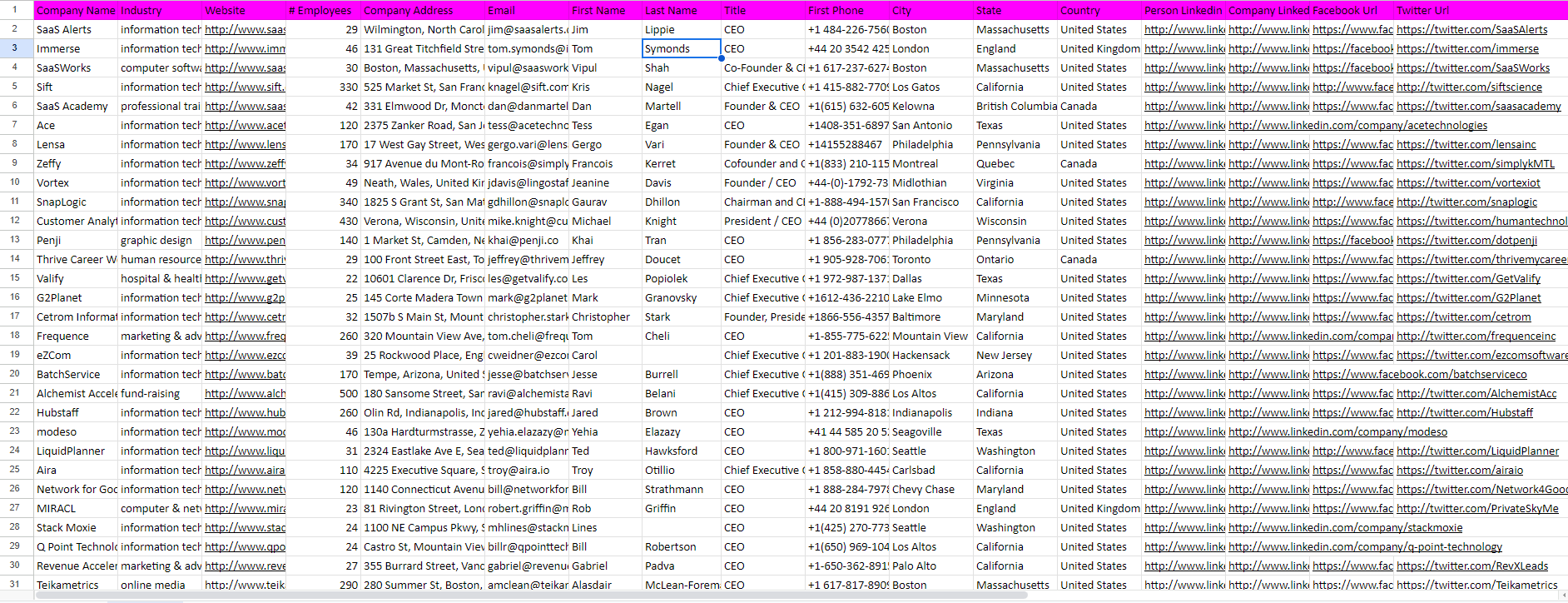Viewport: 1568px width, 603px height.
Task: Open the twitter.com/LiquidPlanner link
Action: [1477, 451]
